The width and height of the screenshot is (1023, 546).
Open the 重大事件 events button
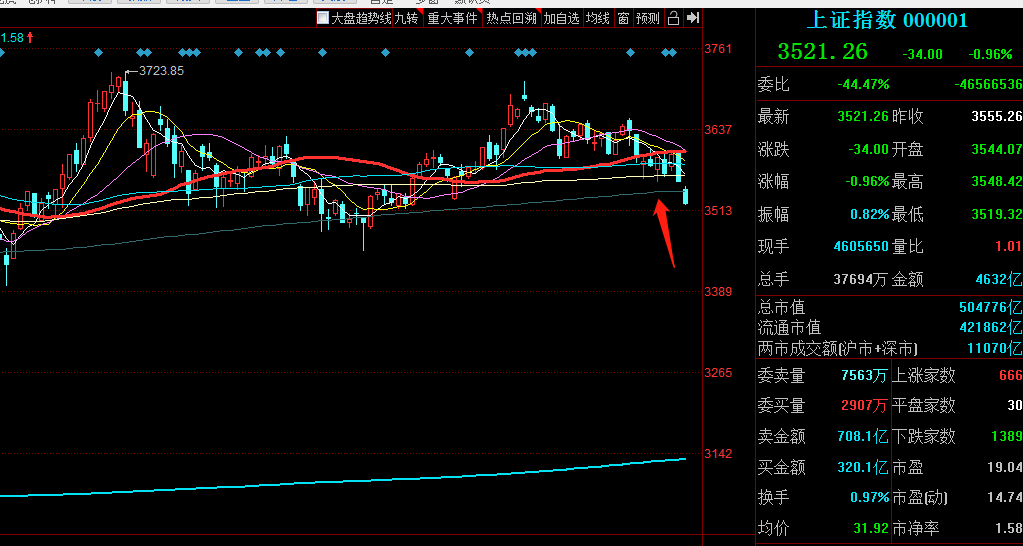coord(452,18)
